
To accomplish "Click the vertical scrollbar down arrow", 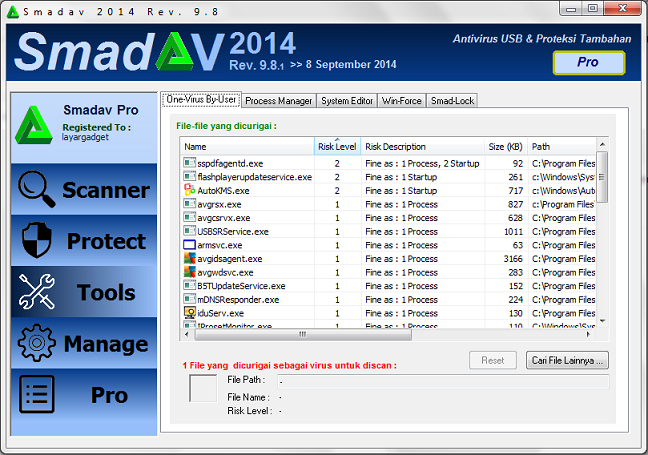I will point(602,321).
